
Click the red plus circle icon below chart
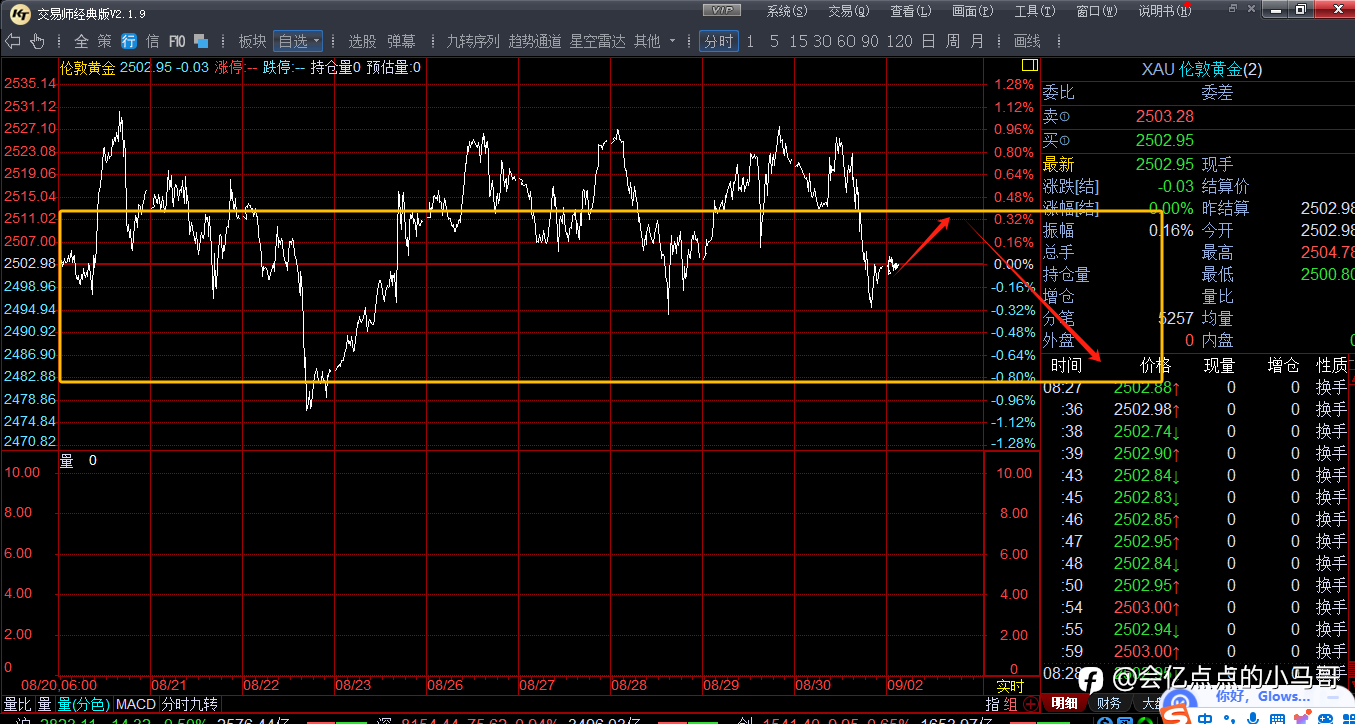point(1031,704)
